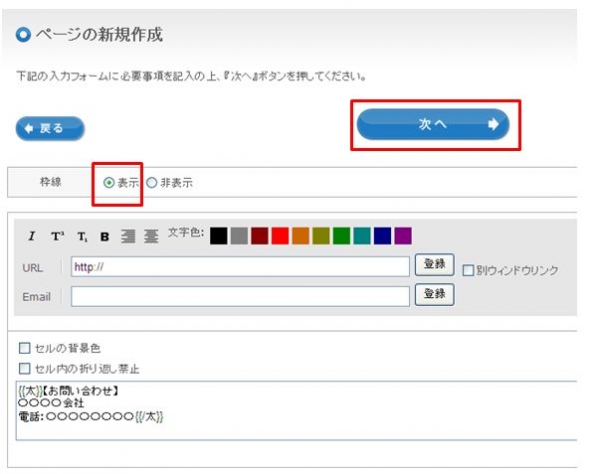Select the 表示 border radio button
The height and width of the screenshot is (474, 599).
109,183
